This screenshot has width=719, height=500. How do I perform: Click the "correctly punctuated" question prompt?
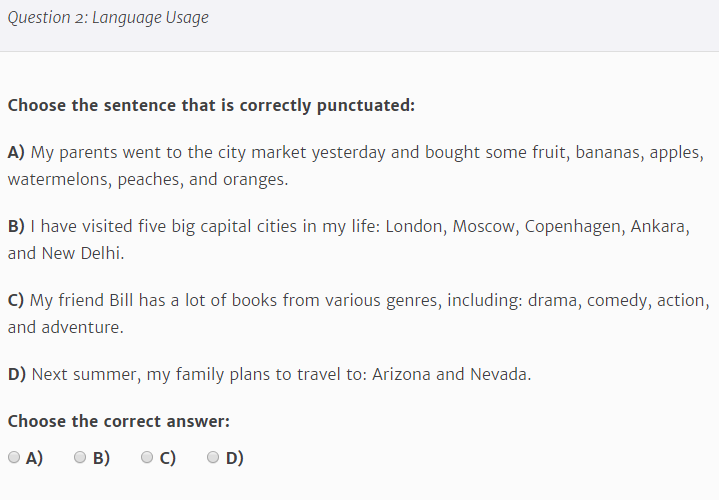[211, 105]
